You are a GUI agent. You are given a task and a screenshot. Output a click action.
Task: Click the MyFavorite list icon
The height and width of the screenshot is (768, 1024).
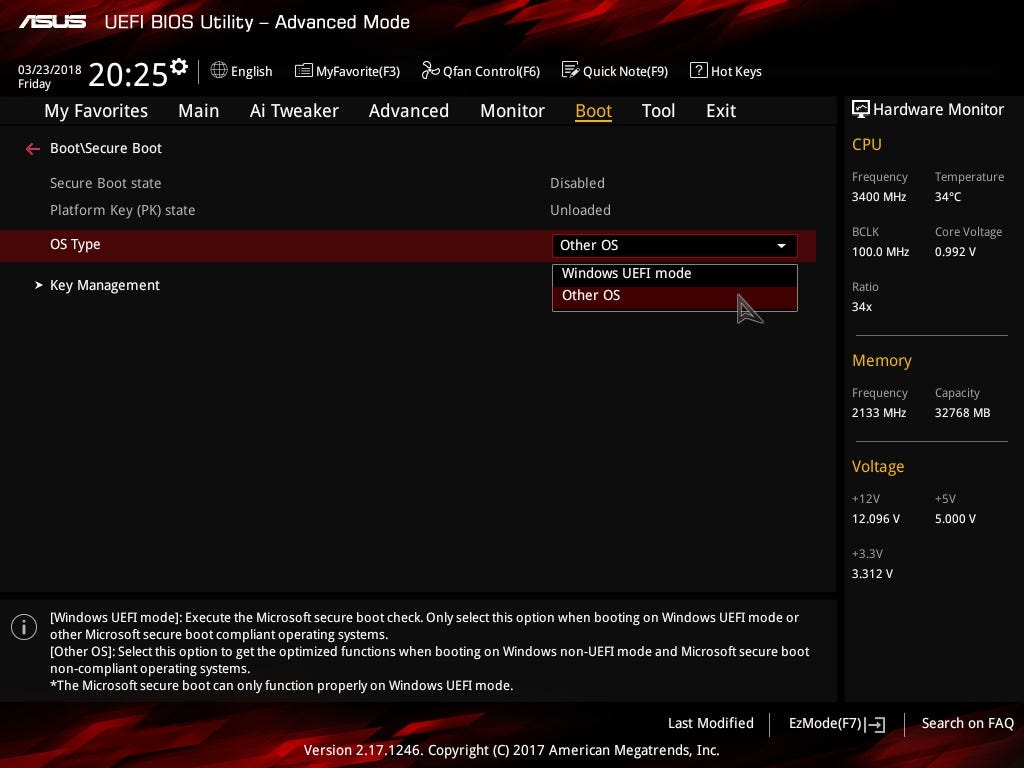pos(303,71)
